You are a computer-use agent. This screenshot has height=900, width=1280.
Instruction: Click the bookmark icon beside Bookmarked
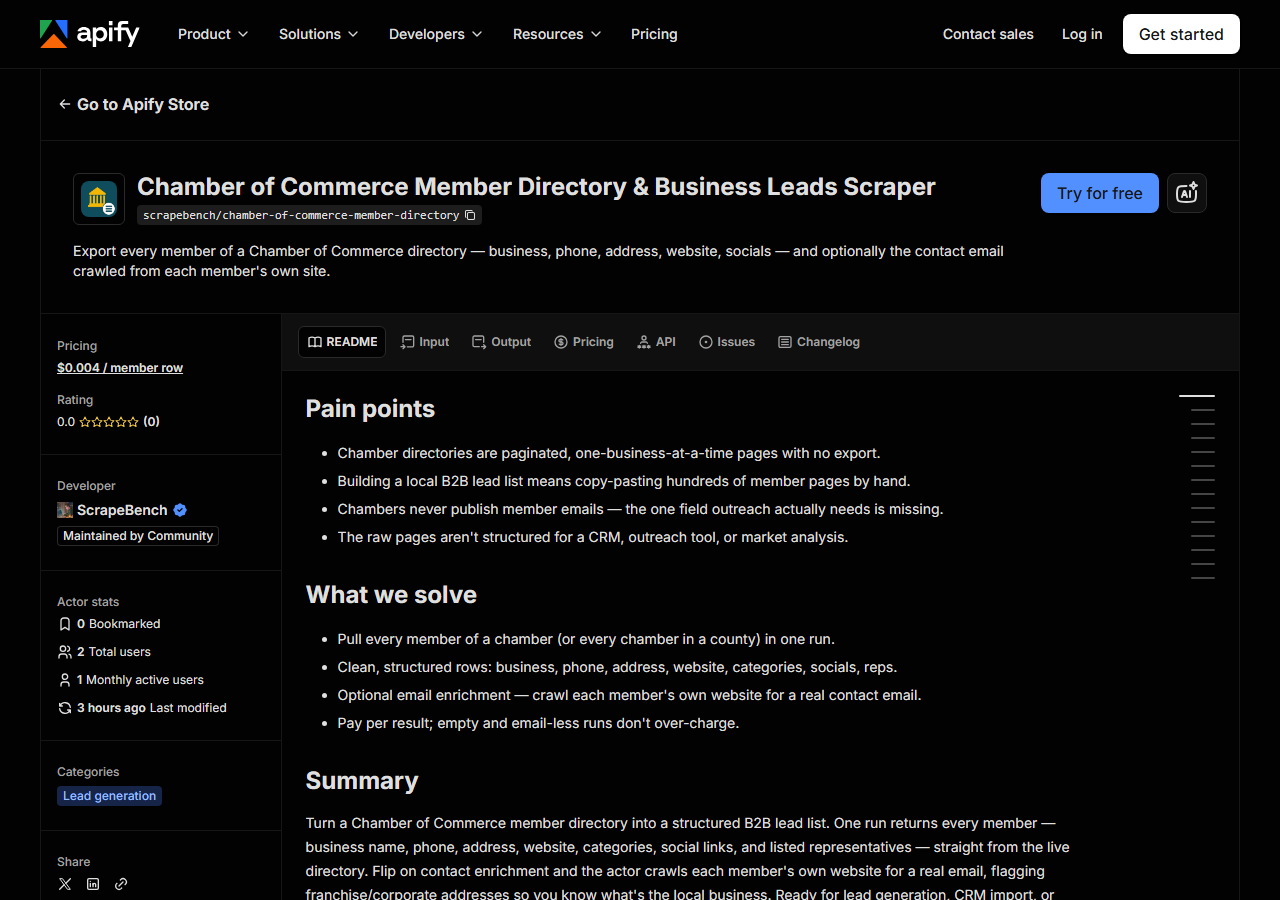[65, 624]
